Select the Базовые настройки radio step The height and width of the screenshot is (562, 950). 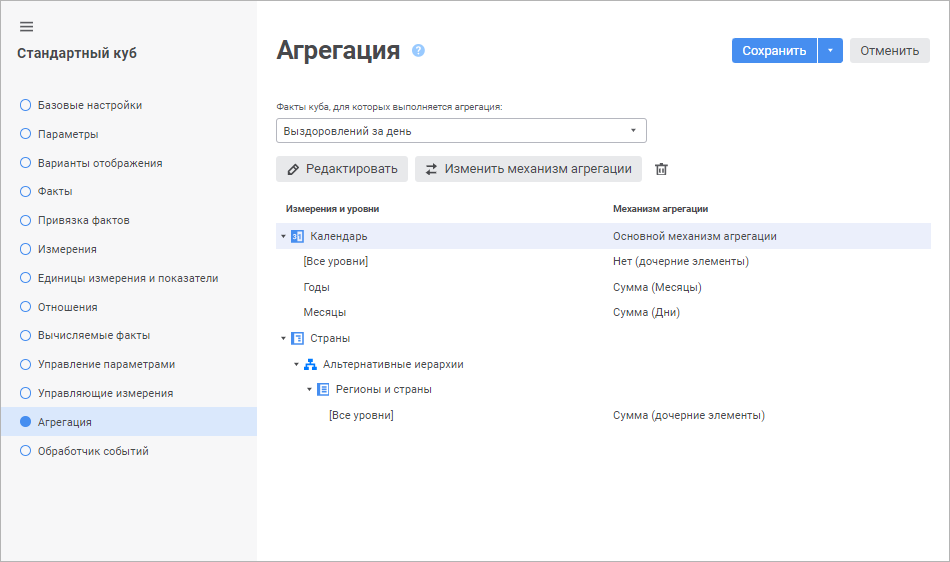(26, 105)
